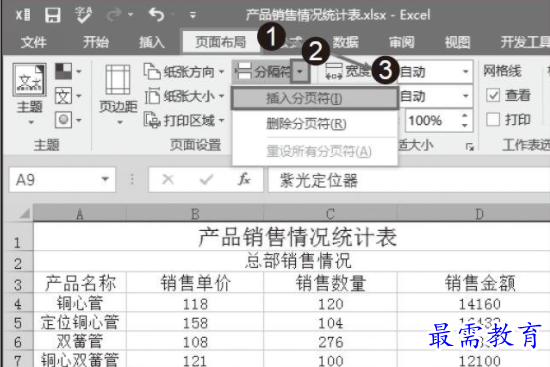Click the 销售金额 header cell
The width and height of the screenshot is (550, 367).
474,282
